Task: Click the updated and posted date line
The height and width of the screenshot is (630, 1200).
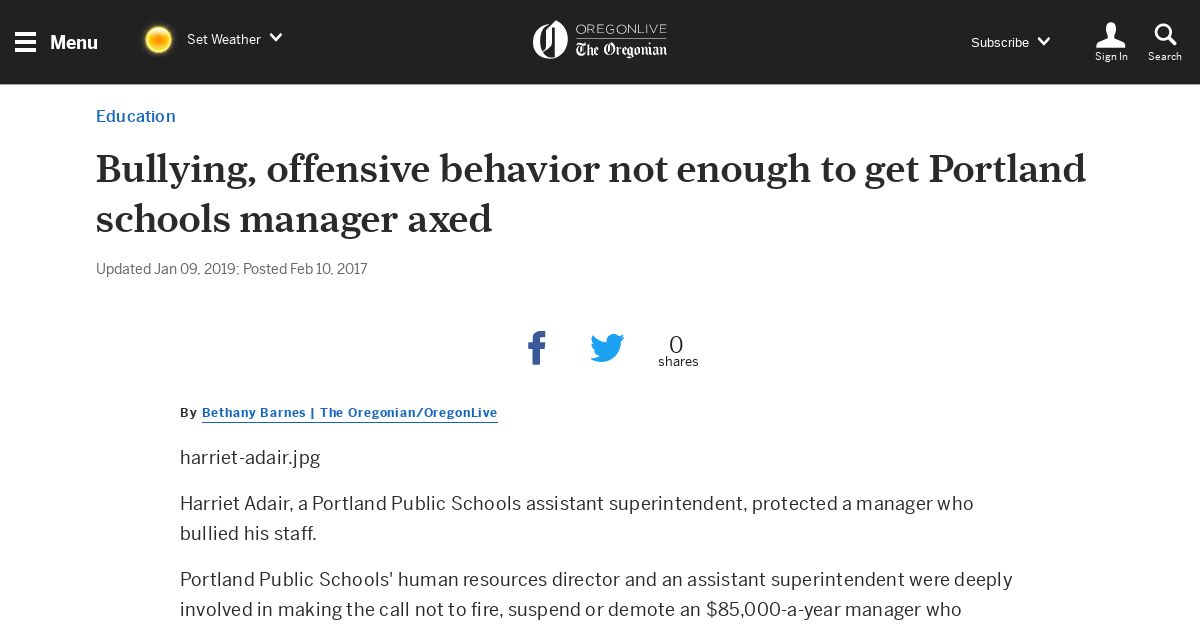Action: pyautogui.click(x=232, y=269)
